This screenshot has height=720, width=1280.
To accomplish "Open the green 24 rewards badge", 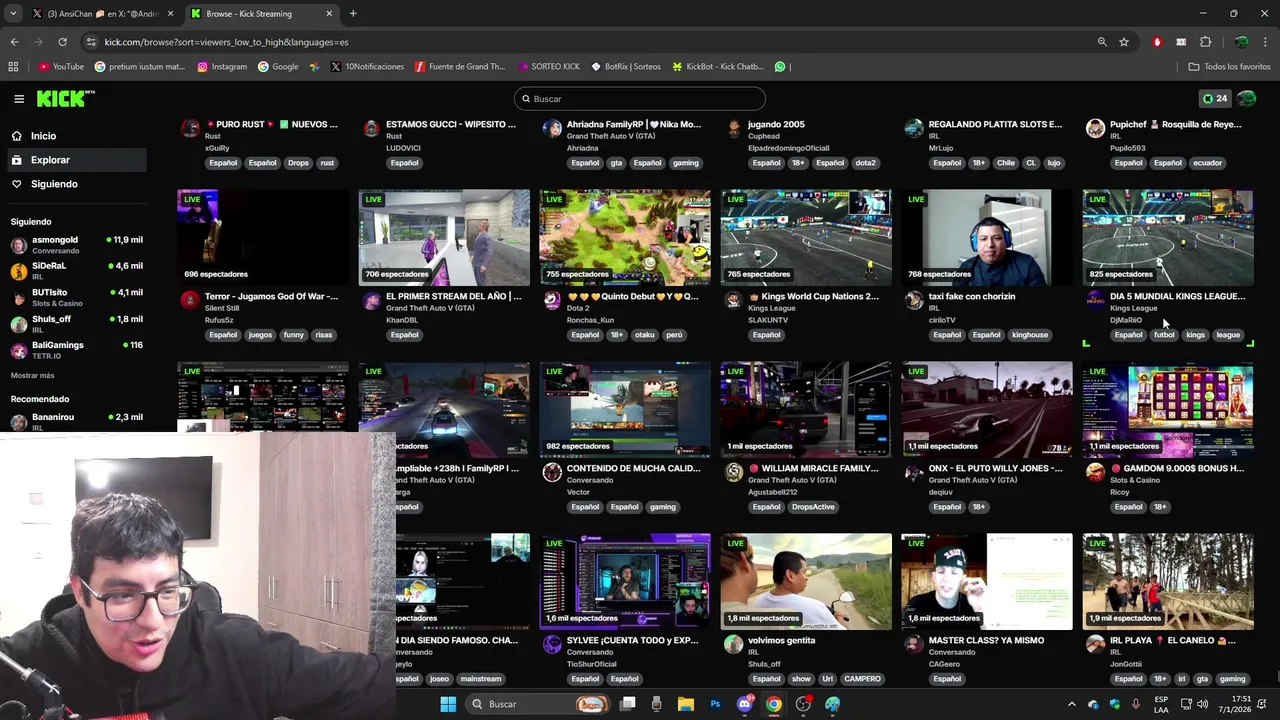I will click(1215, 99).
